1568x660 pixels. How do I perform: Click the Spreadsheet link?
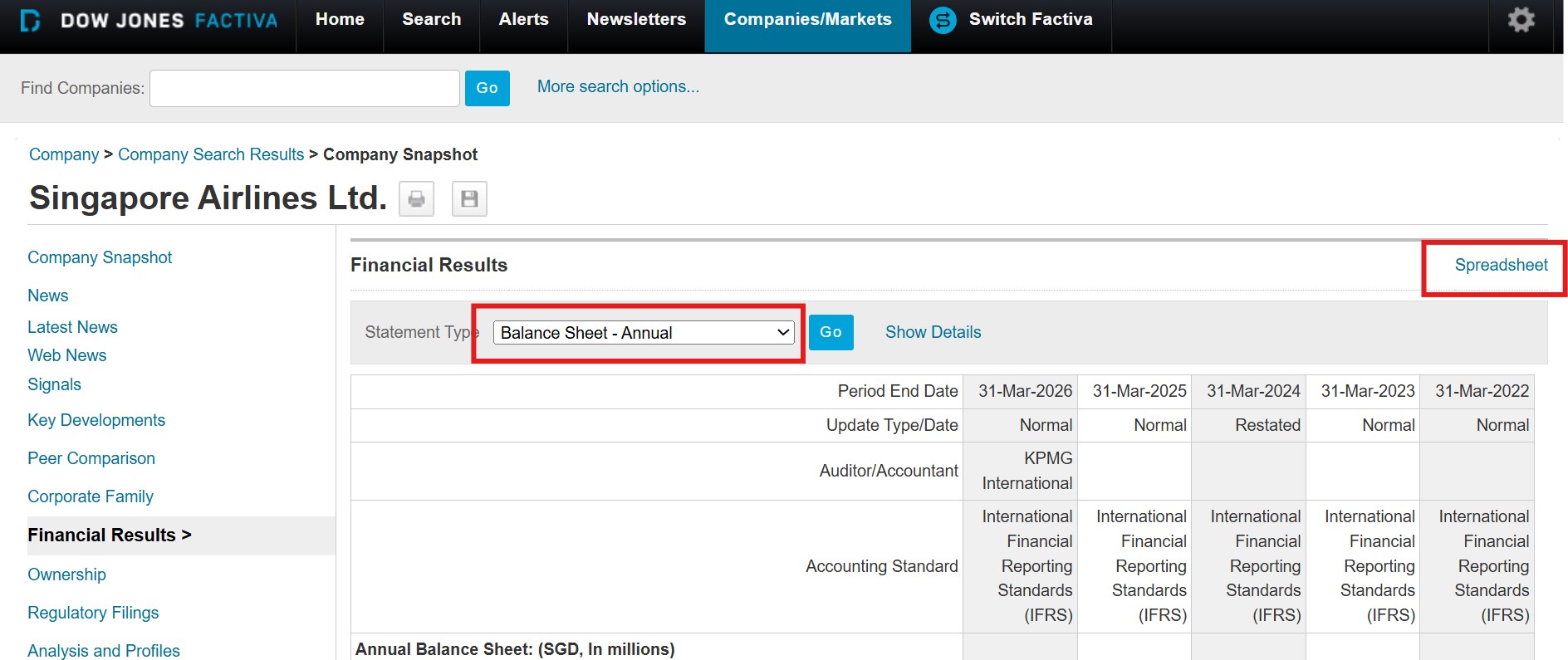[1501, 265]
